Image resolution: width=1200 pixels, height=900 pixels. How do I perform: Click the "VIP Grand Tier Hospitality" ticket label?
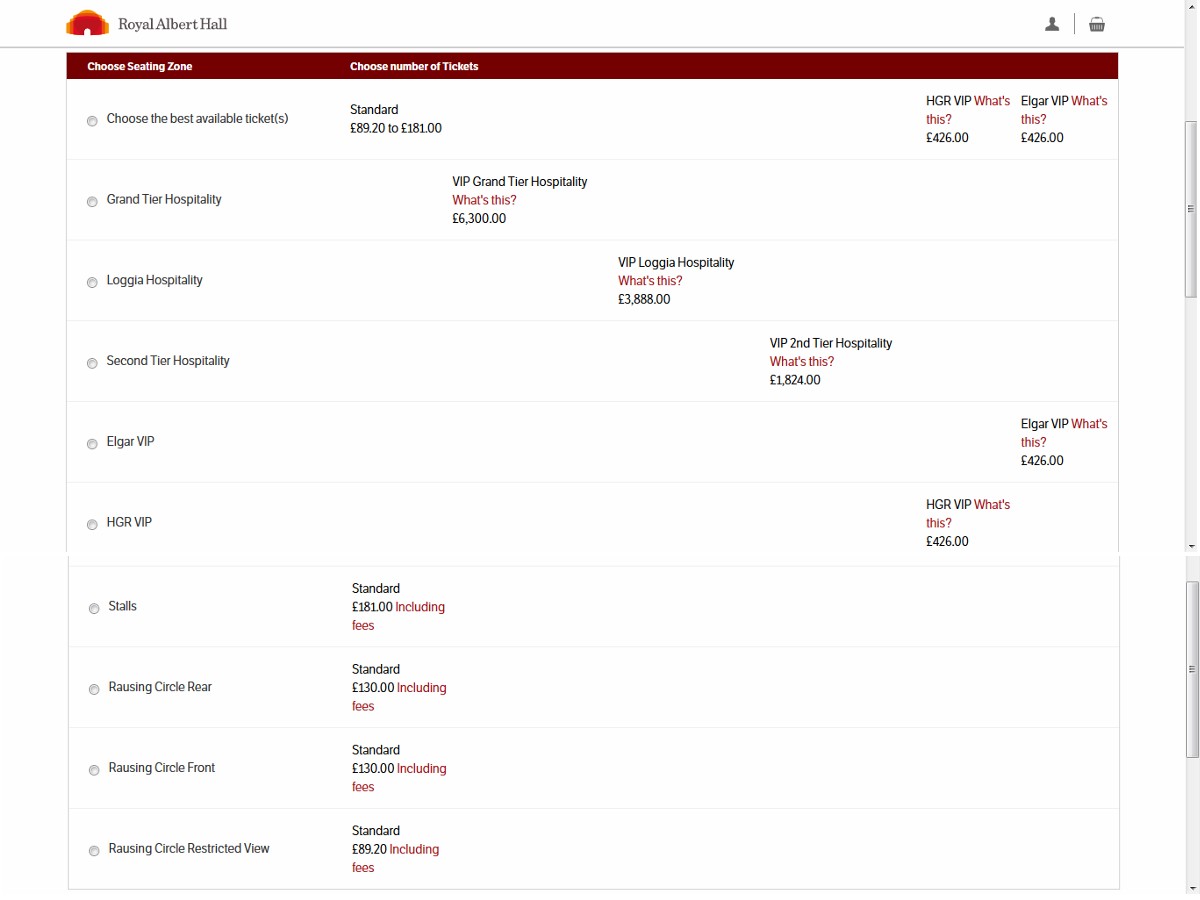coord(520,182)
